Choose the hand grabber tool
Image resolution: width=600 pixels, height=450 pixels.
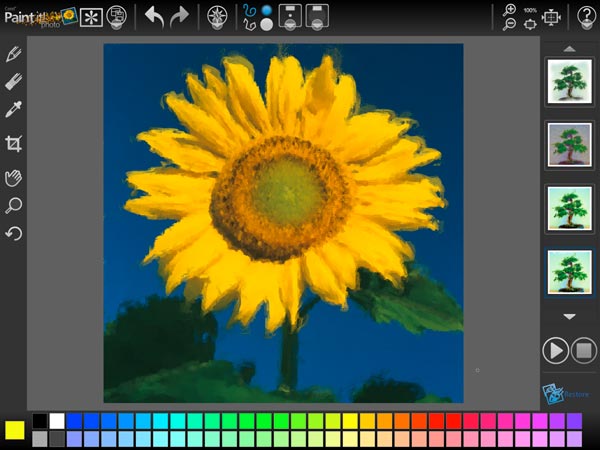click(14, 176)
